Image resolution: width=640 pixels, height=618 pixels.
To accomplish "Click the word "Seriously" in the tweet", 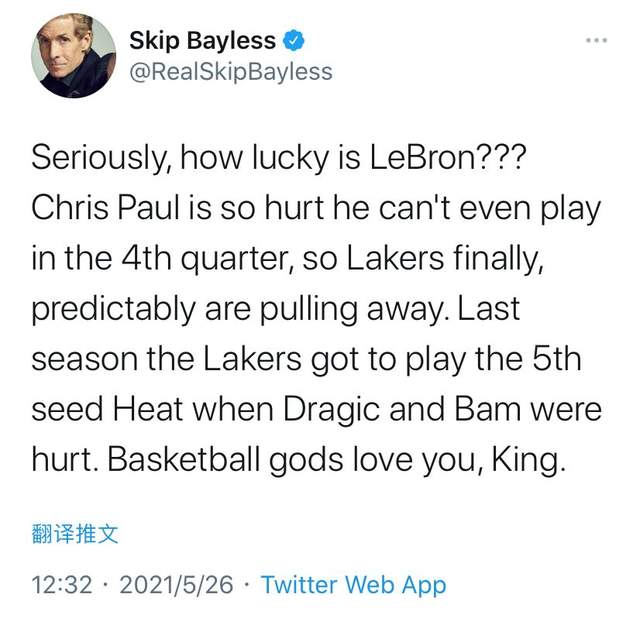I will 94,157.
